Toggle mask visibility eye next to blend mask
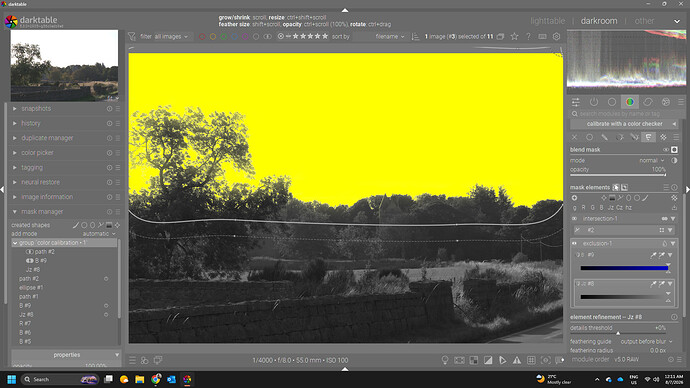 pyautogui.click(x=666, y=150)
